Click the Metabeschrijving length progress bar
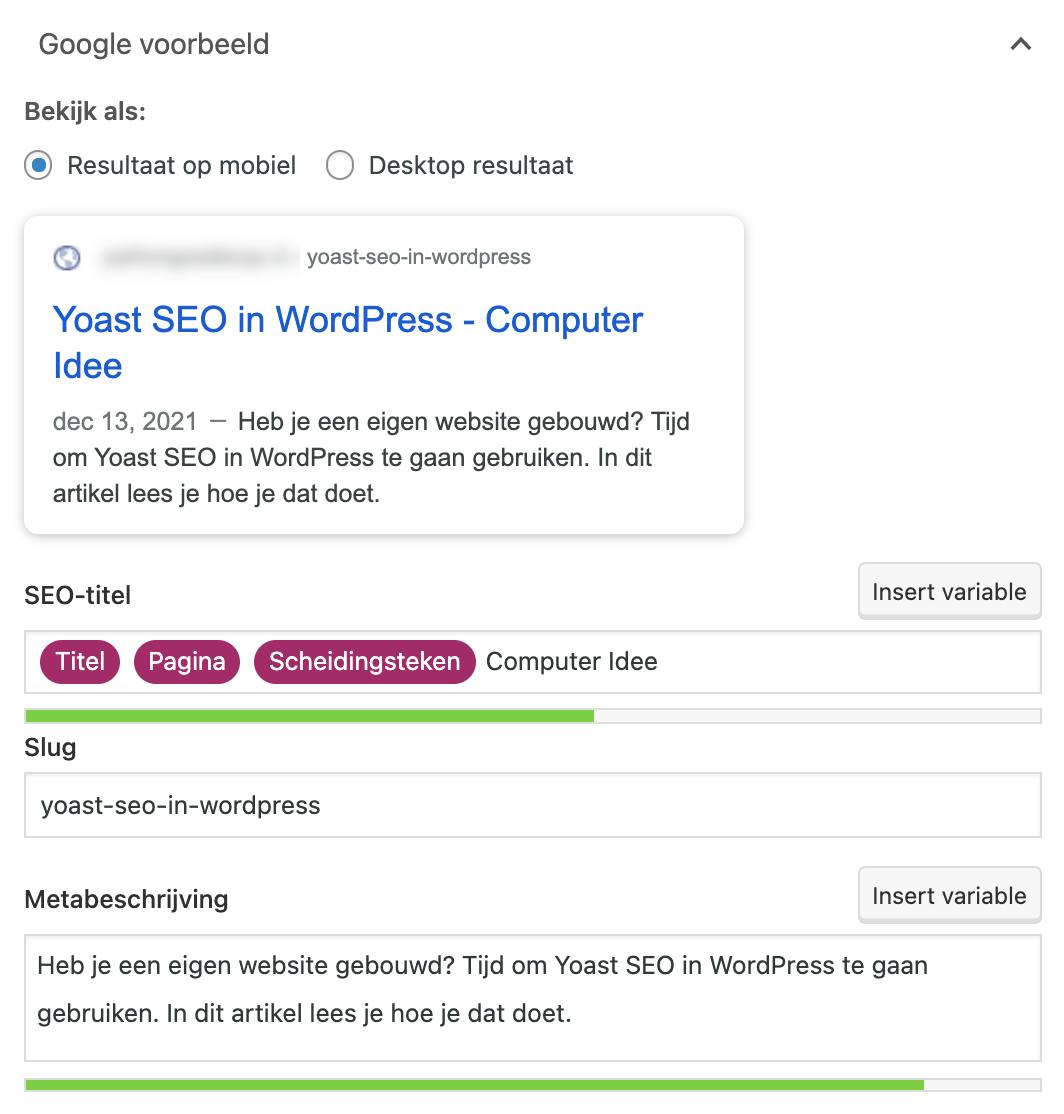The width and height of the screenshot is (1064, 1114). tap(532, 1085)
